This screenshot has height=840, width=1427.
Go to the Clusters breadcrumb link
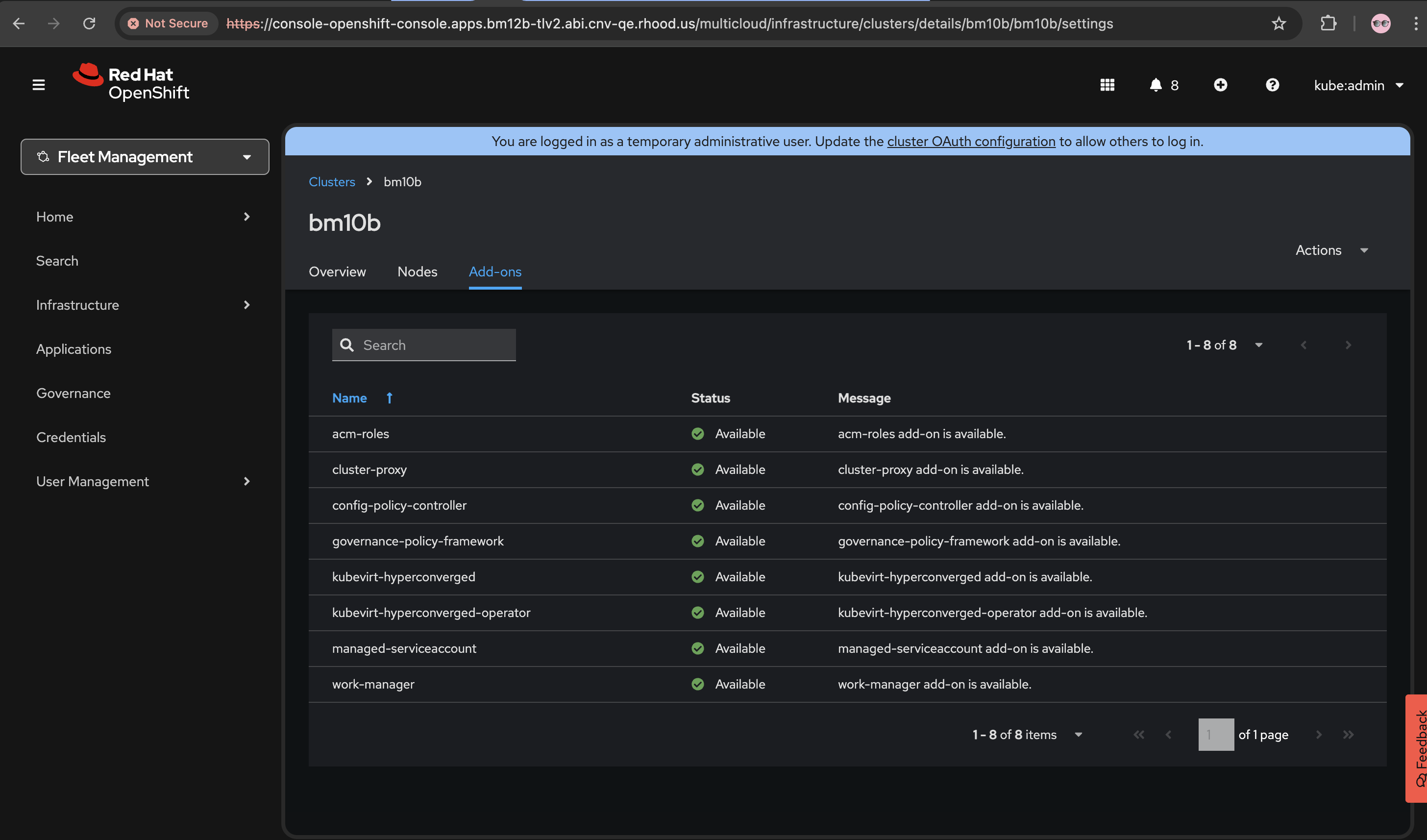click(x=332, y=182)
